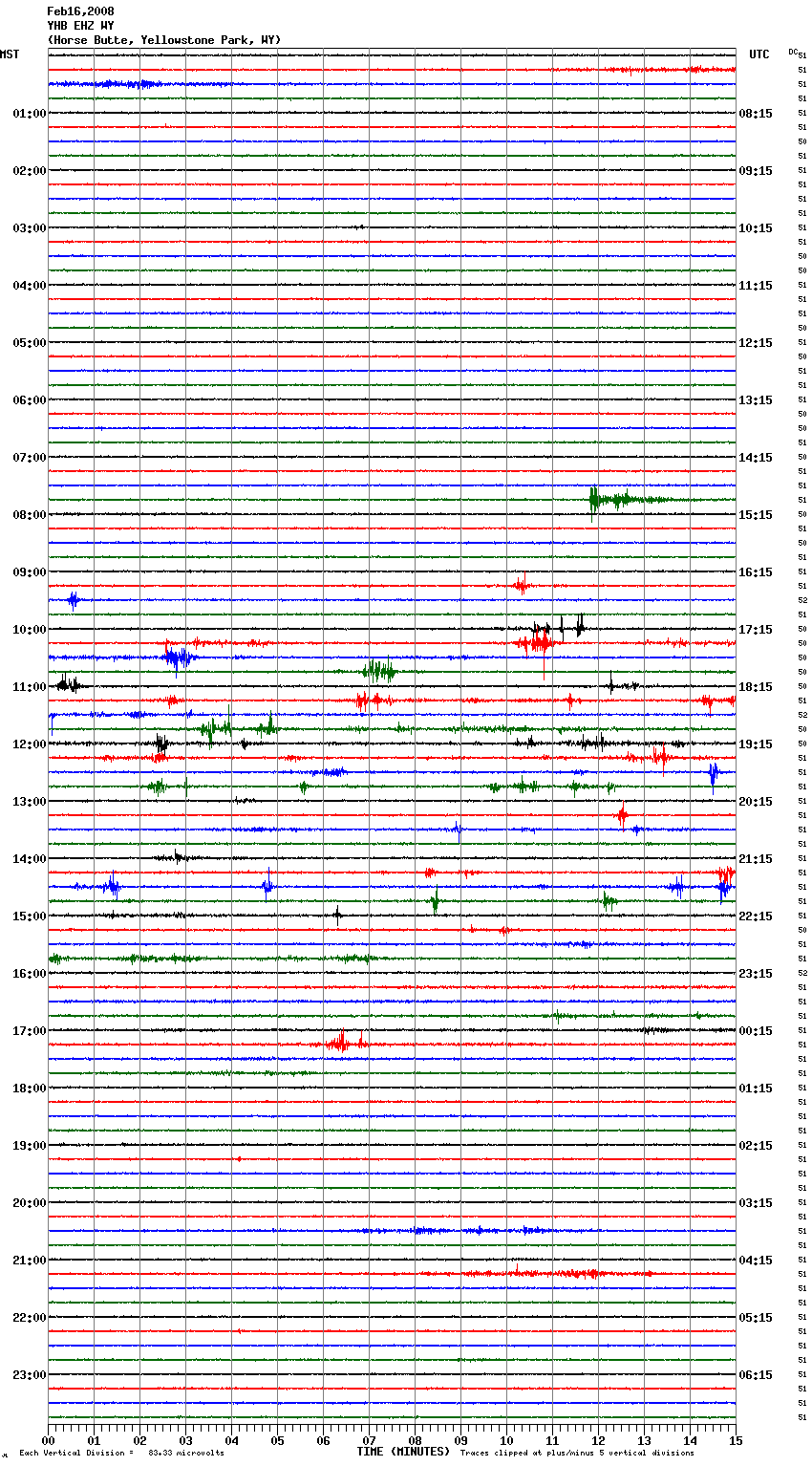Viewport: 812px width, 1466px height.
Task: Select the 22:00 MST time label
Action: (29, 1318)
